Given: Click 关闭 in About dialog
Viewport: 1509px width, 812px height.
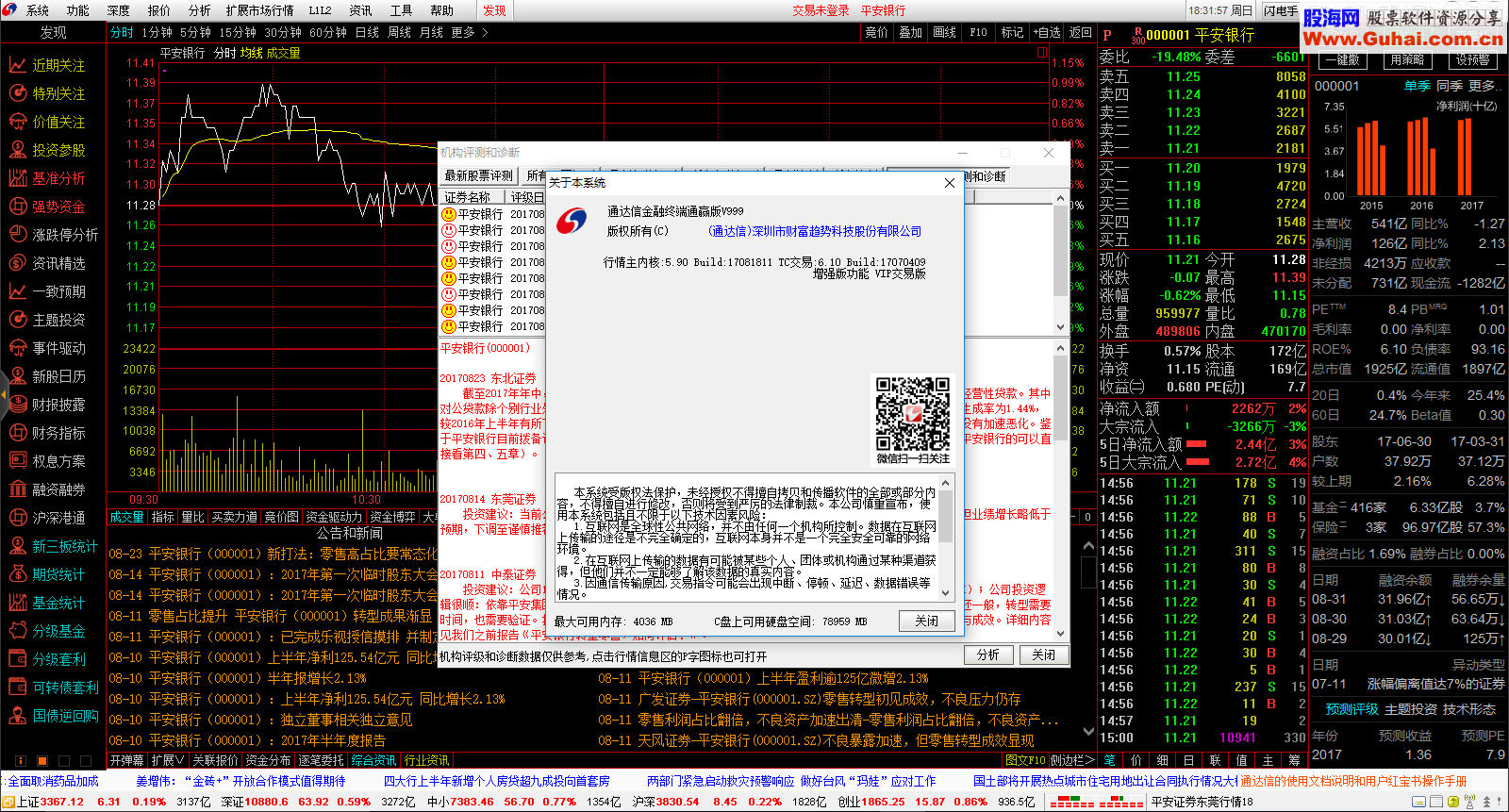Looking at the screenshot, I should pyautogui.click(x=926, y=621).
